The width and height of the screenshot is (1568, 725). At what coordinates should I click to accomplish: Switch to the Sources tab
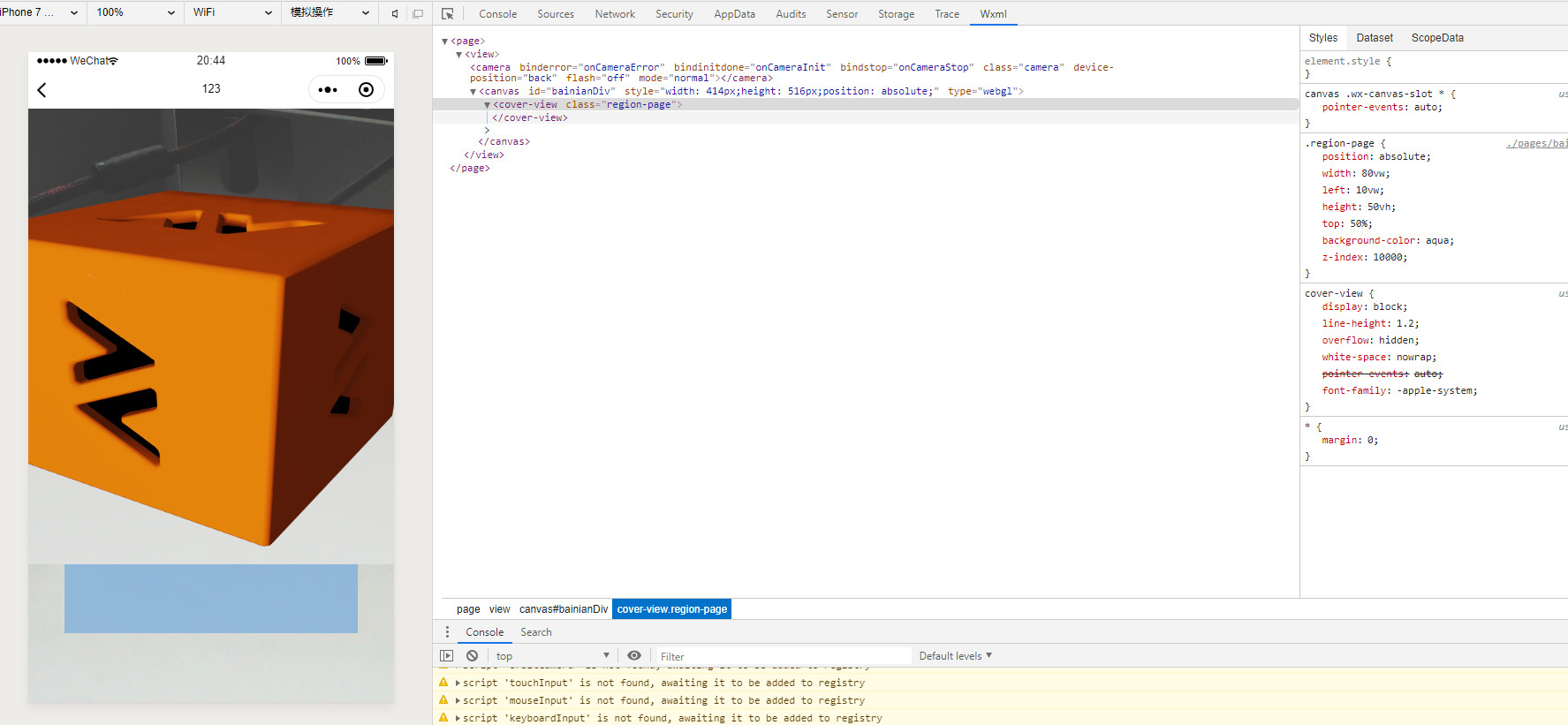[556, 14]
